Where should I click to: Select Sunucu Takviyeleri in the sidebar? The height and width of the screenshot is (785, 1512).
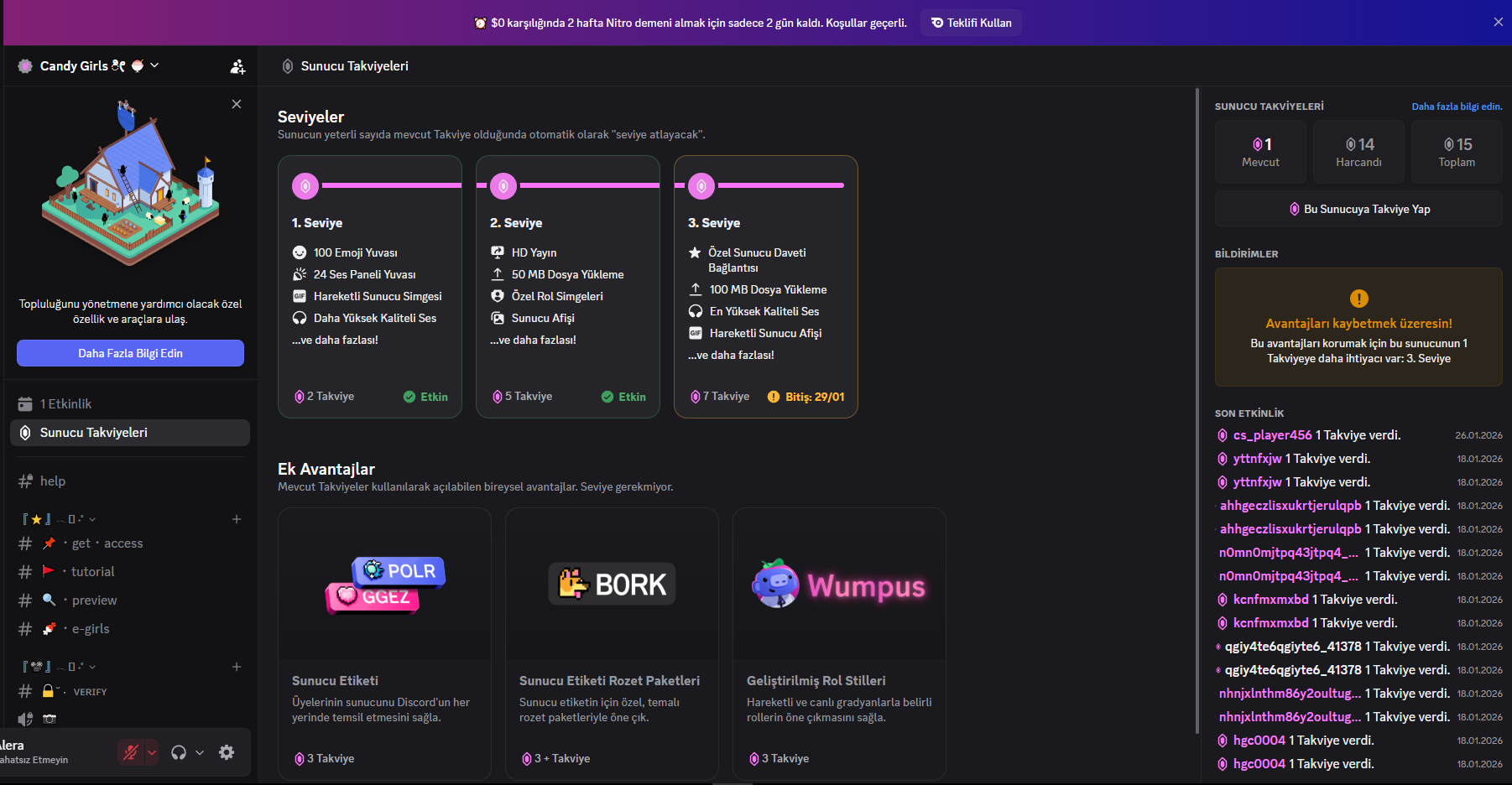coord(130,433)
